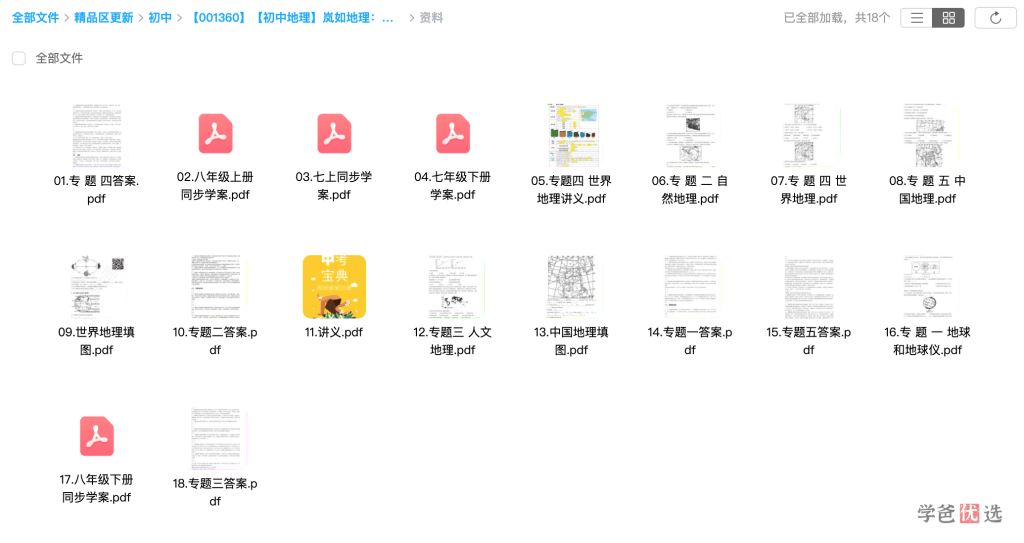Click file name 10.专题二答案.pdf
The width and height of the screenshot is (1024, 543).
click(x=216, y=341)
